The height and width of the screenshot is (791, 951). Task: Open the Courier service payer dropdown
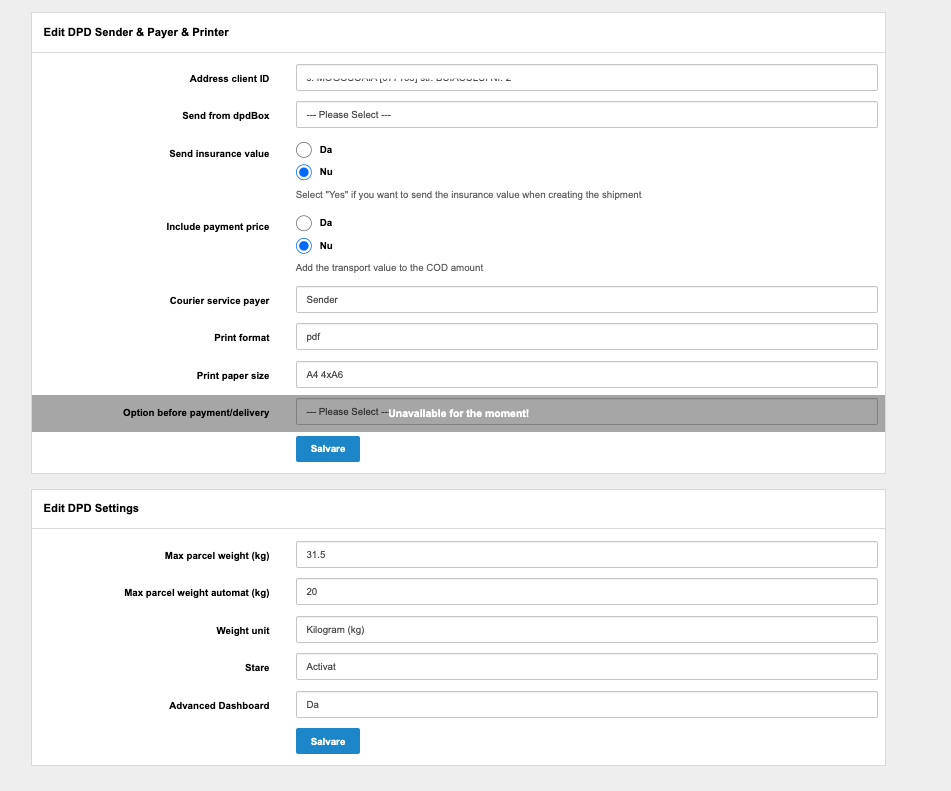pyautogui.click(x=586, y=300)
